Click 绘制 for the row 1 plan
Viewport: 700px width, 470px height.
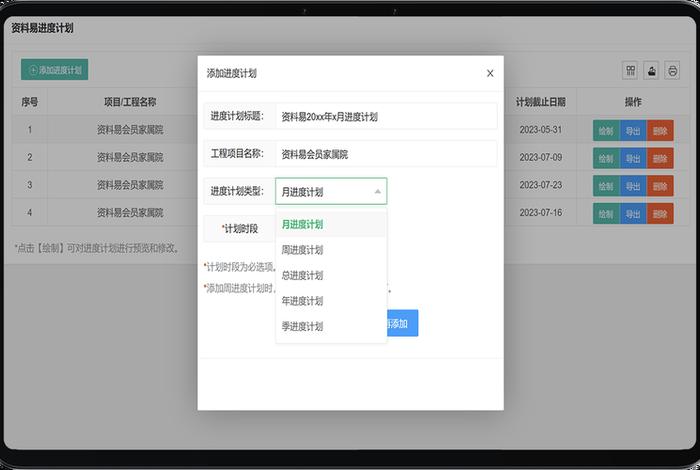(x=606, y=130)
